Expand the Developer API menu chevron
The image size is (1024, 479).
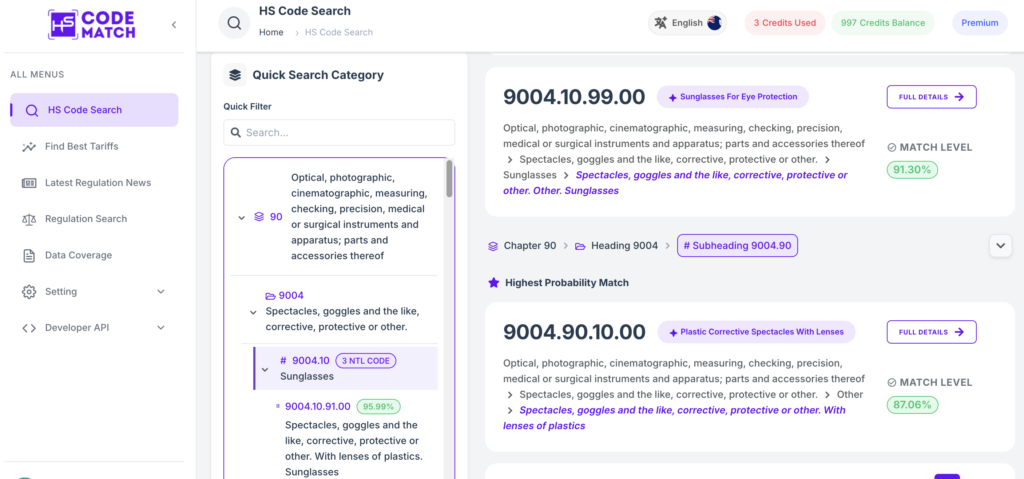pos(161,328)
